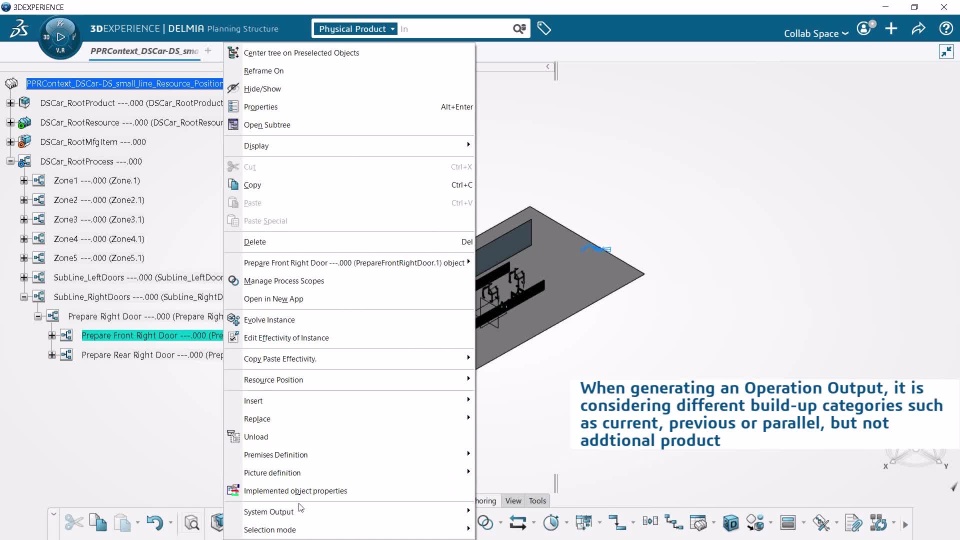Collapse side panel with left chevron
This screenshot has height=540, width=960.
pyautogui.click(x=548, y=66)
